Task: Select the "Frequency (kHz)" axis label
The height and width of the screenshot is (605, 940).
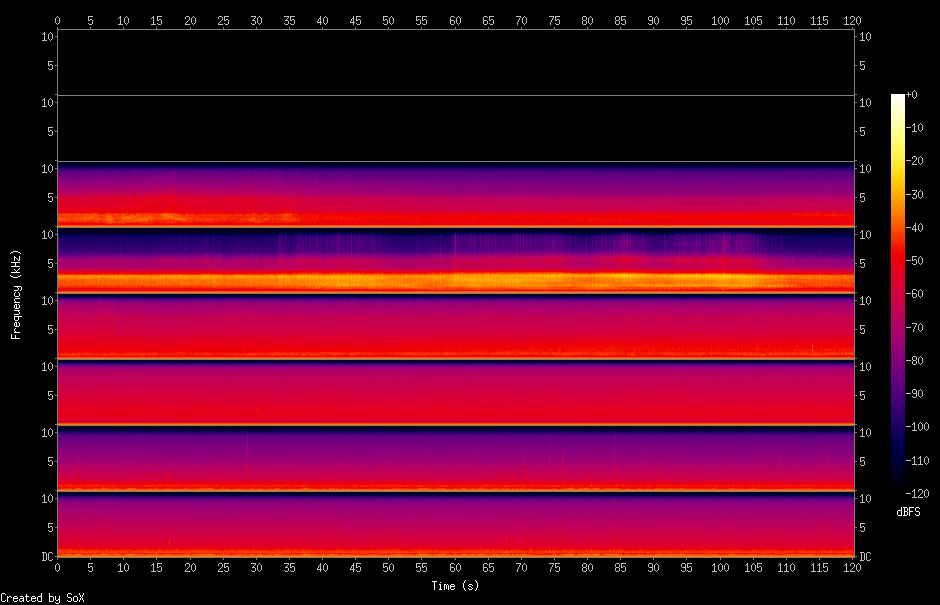Action: [16, 294]
